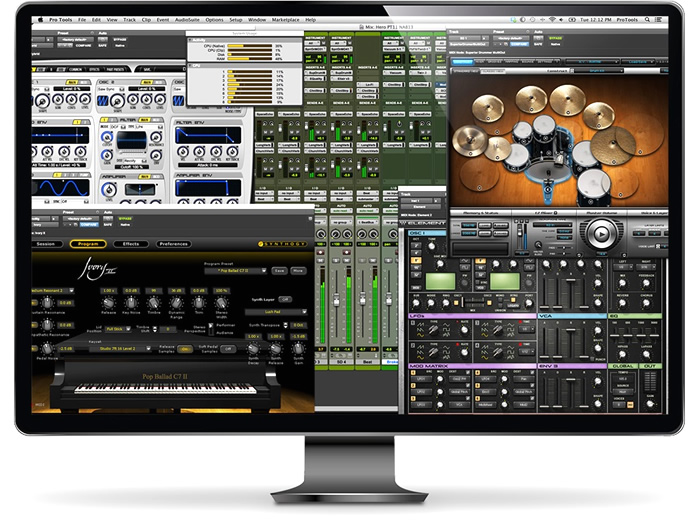Open the Pro Tools application menu

pos(60,20)
